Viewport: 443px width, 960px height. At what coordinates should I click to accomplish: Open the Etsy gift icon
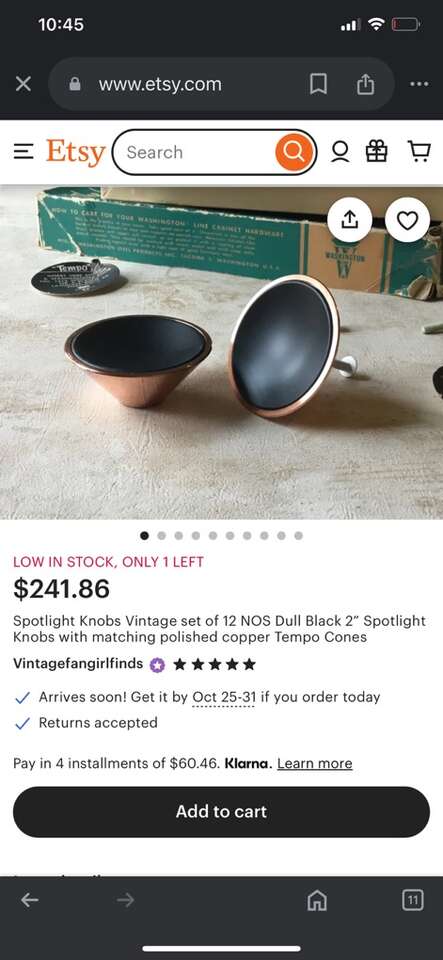(x=377, y=151)
